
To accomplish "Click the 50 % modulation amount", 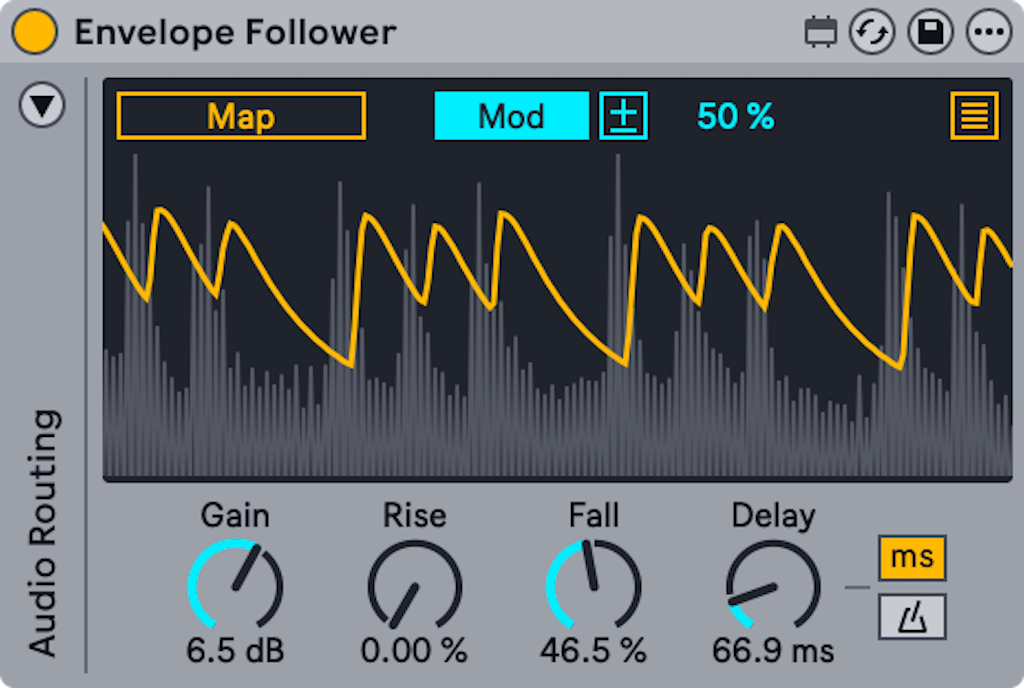I will (x=735, y=116).
